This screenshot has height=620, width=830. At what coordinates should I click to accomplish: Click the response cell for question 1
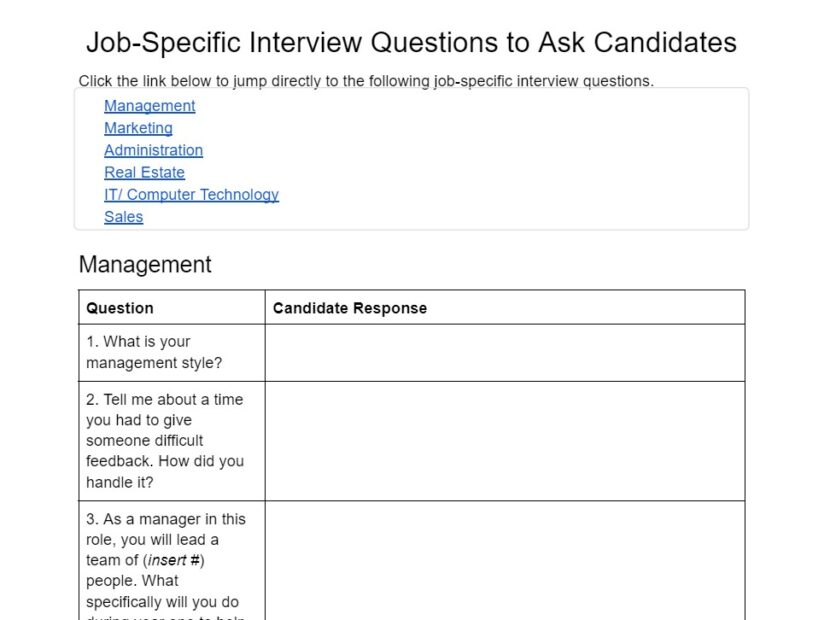coord(505,353)
